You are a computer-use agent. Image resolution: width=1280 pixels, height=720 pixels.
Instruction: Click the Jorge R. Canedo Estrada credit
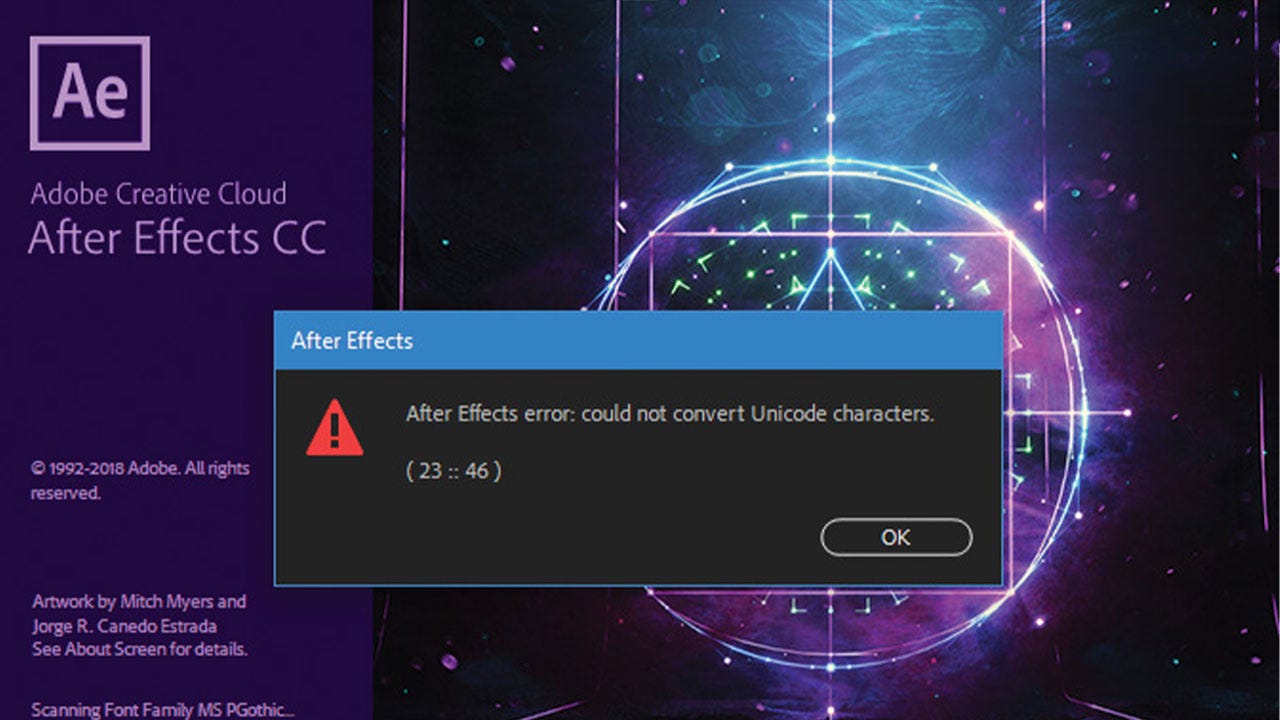click(x=124, y=626)
